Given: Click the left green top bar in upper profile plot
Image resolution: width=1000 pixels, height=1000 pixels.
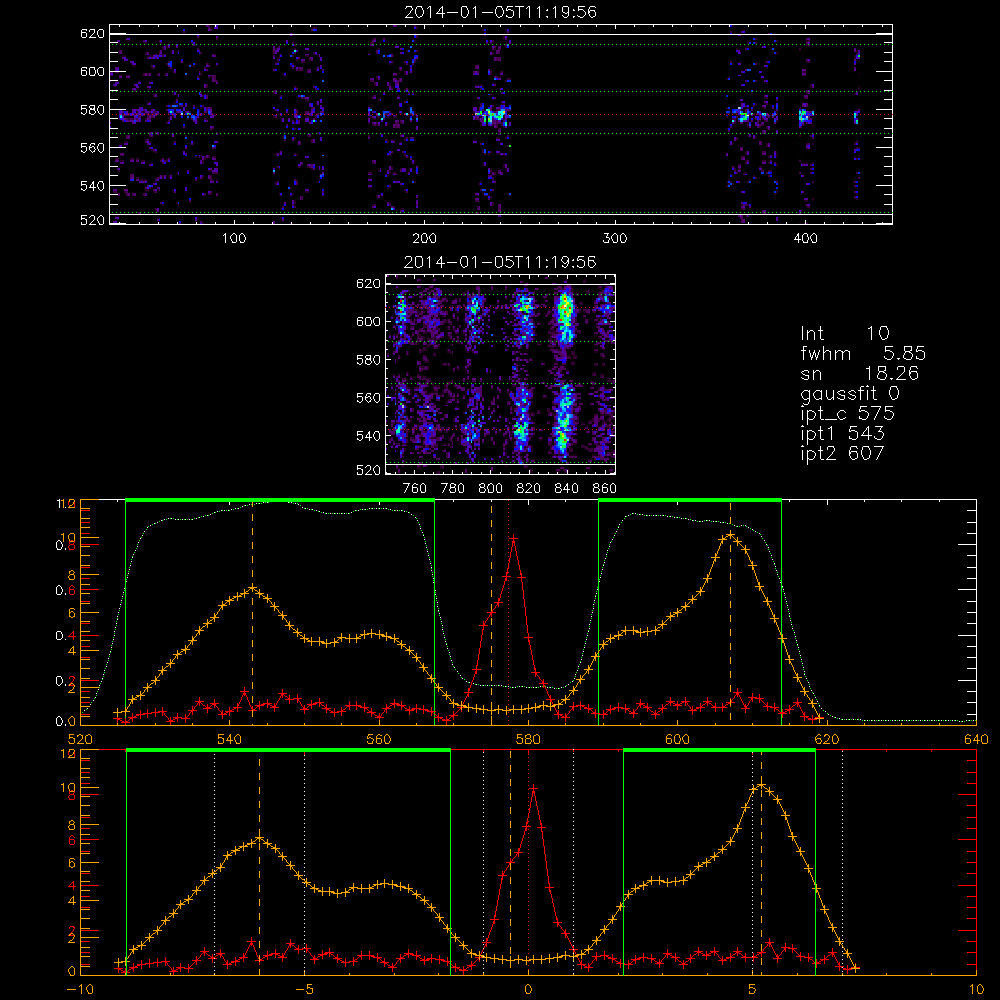Looking at the screenshot, I should (x=280, y=500).
